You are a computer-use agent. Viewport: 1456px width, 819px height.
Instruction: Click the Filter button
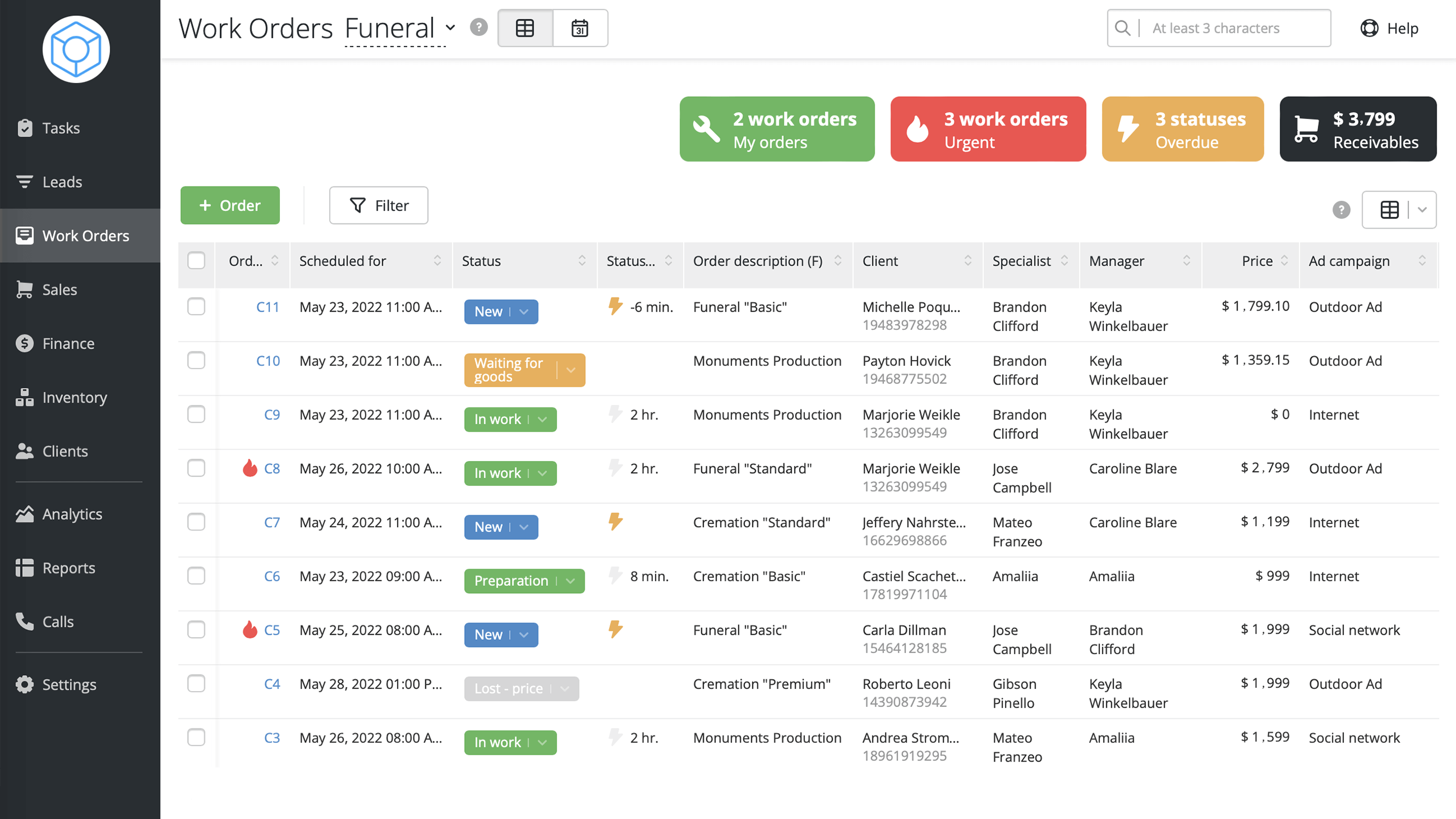[378, 205]
